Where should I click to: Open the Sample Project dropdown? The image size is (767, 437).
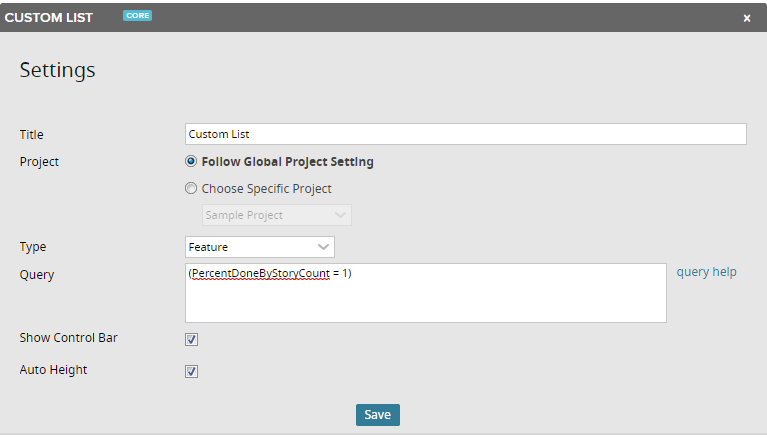pyautogui.click(x=277, y=215)
